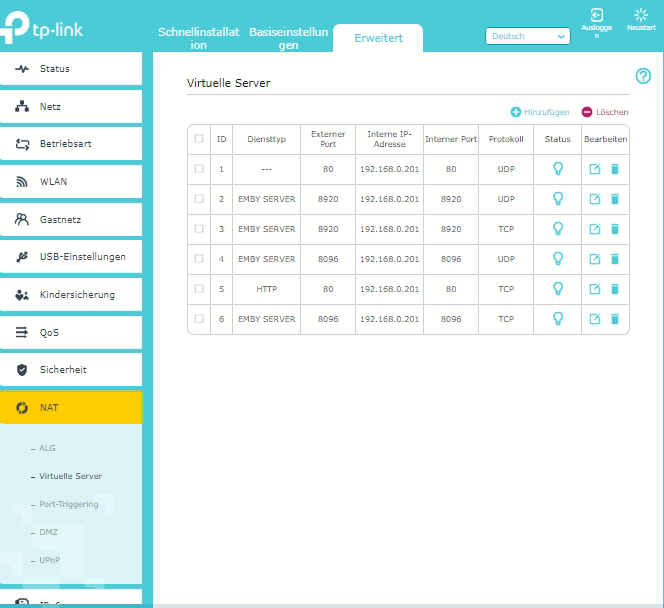Click the Interne IP-Adresse column header
Viewport: 664px width, 608px height.
point(390,139)
